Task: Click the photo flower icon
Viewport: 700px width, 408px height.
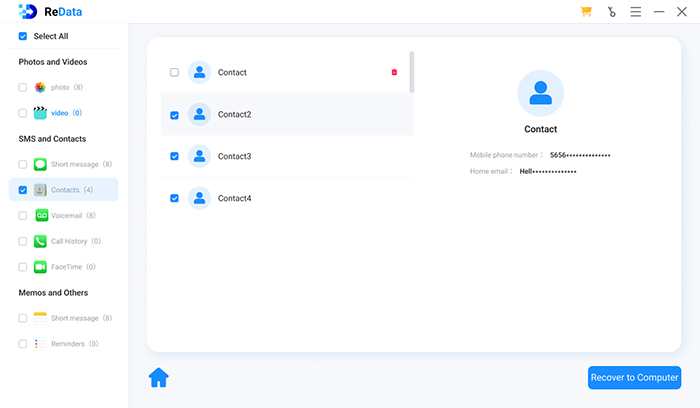Action: coord(40,87)
